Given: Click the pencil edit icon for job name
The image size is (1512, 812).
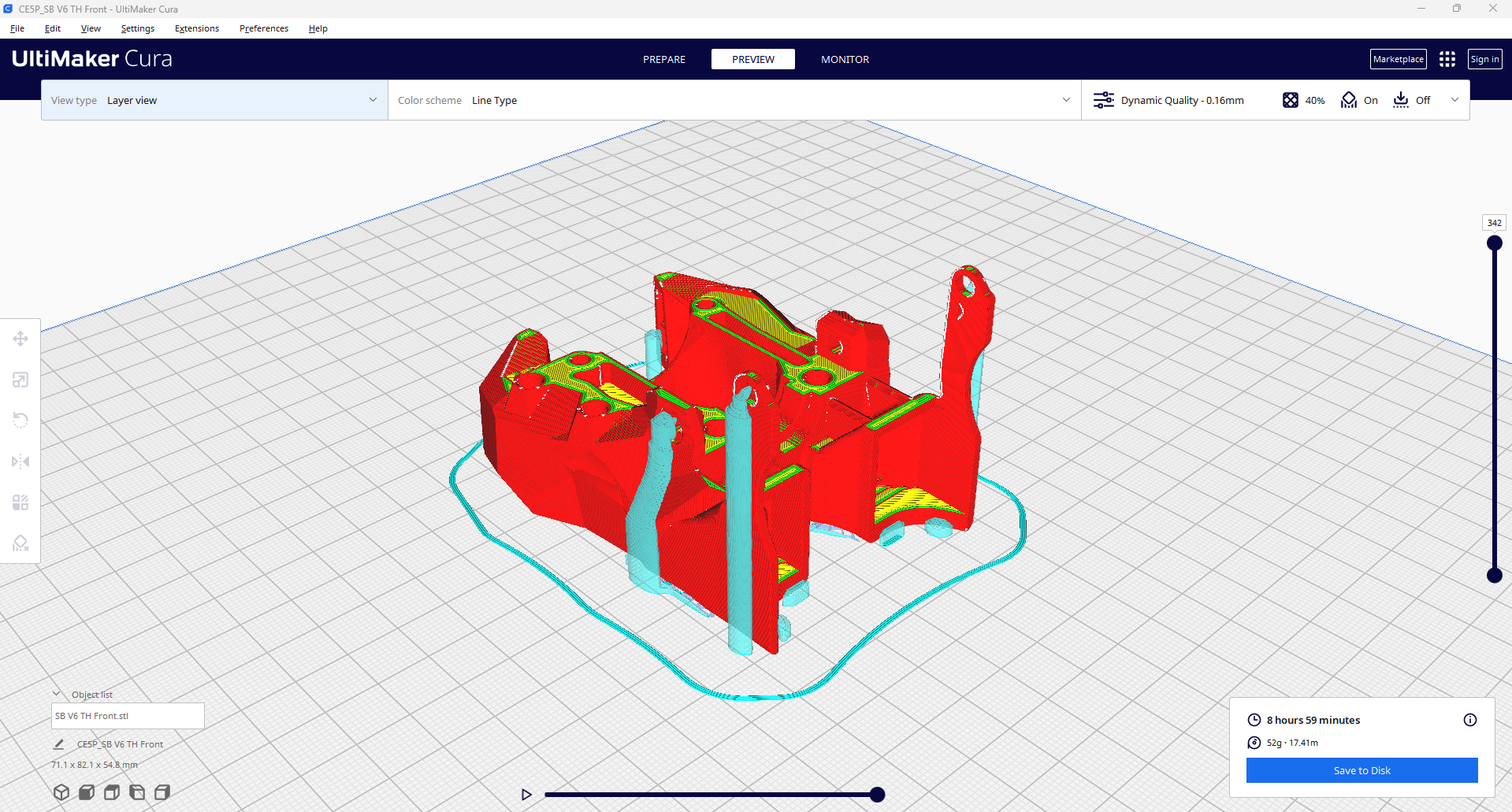Looking at the screenshot, I should [x=59, y=744].
